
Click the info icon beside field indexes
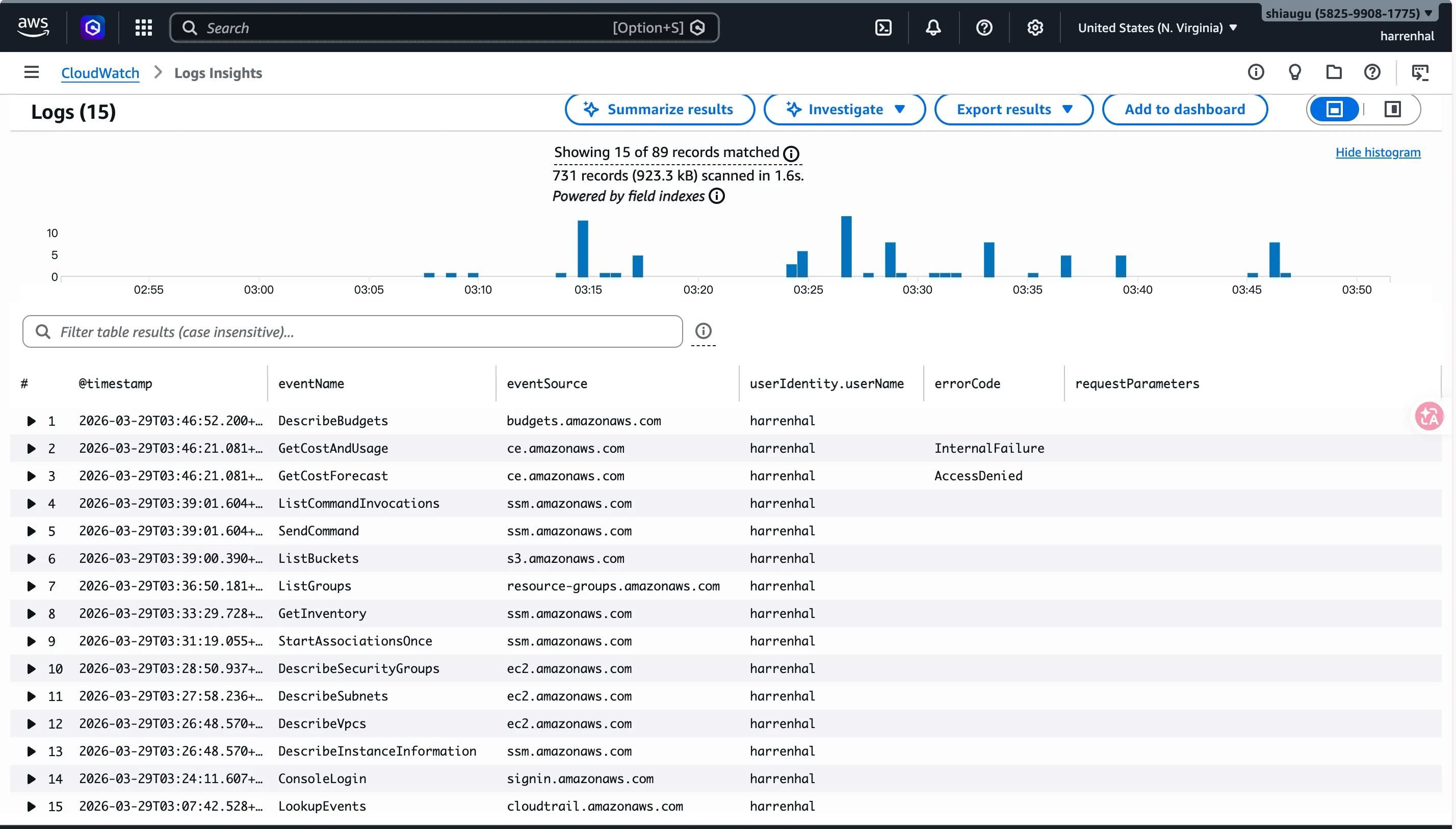[x=717, y=196]
